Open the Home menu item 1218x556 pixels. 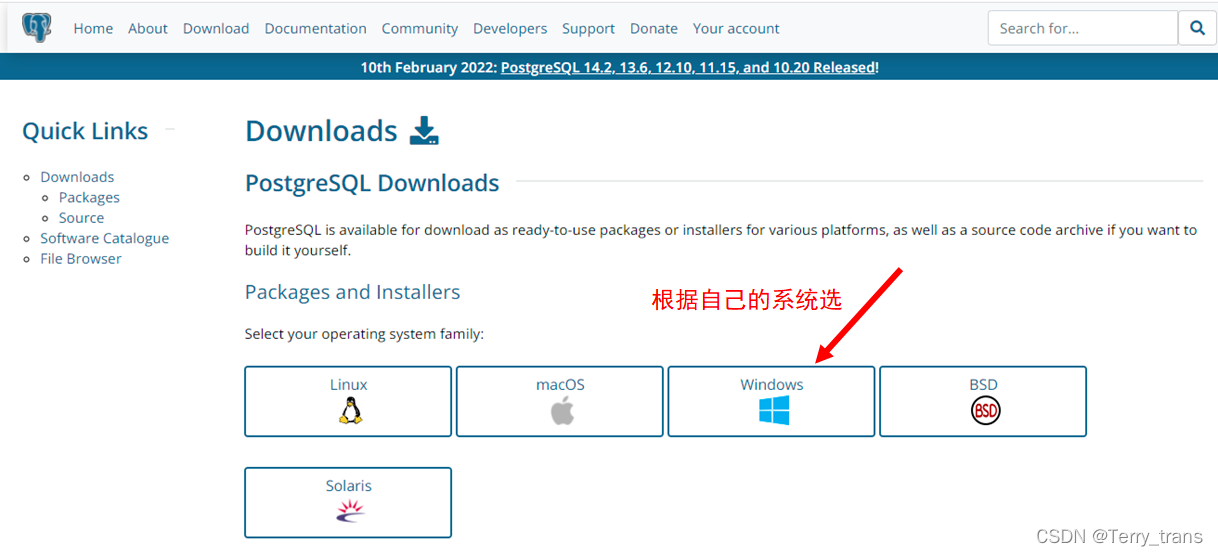pyautogui.click(x=93, y=29)
